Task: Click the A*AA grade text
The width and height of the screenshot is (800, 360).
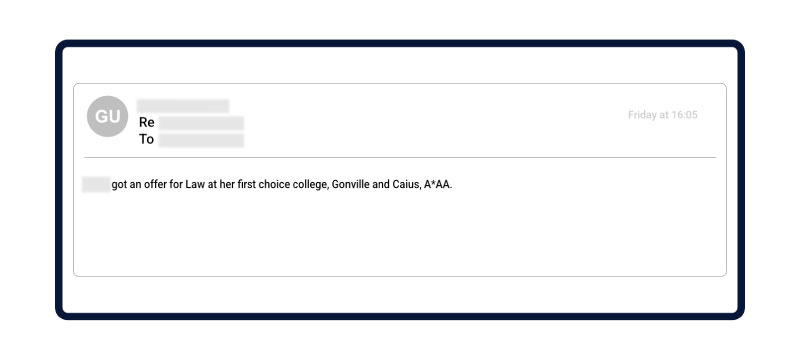Action: pyautogui.click(x=438, y=185)
